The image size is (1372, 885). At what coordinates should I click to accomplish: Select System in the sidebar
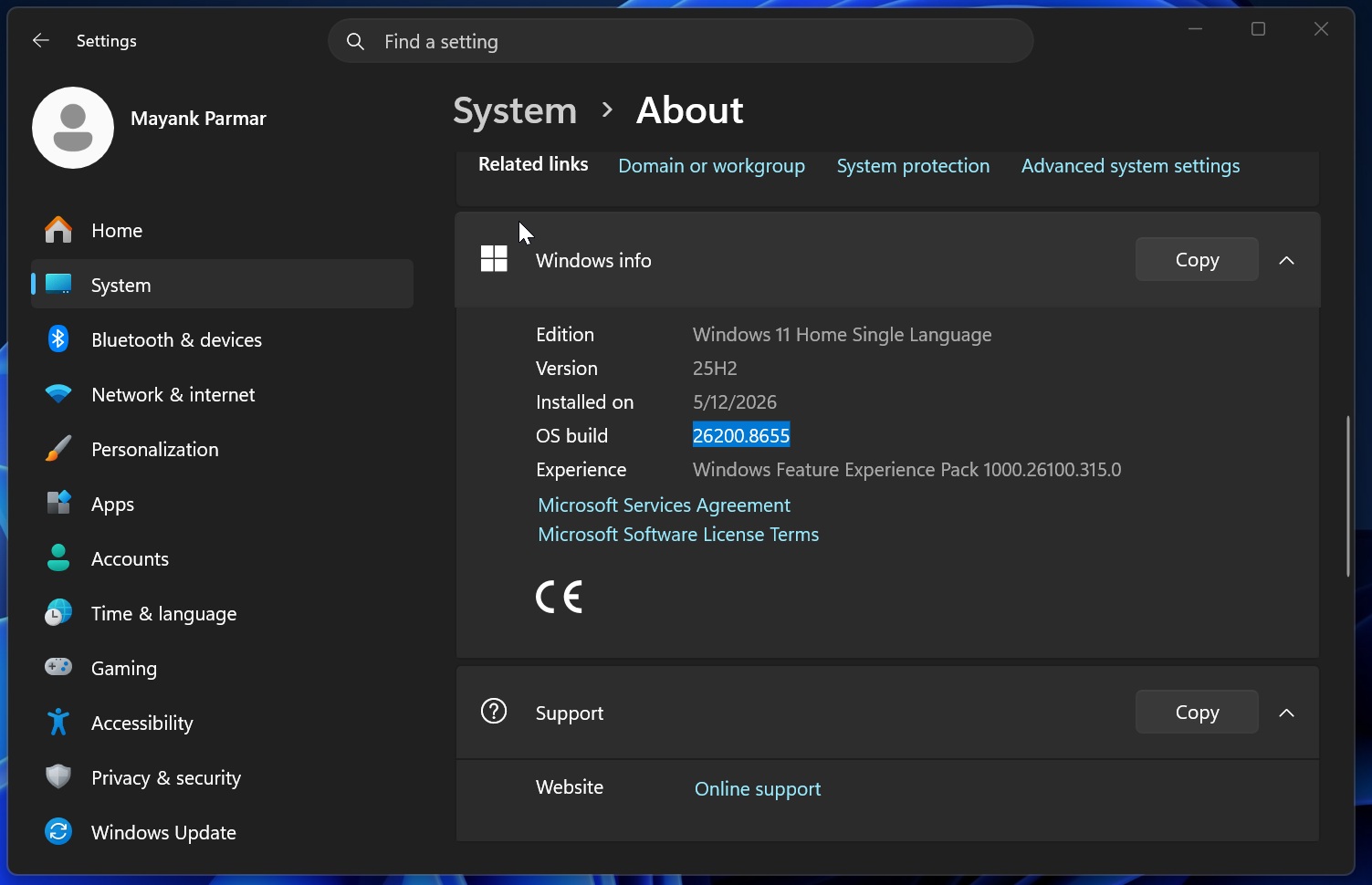point(222,285)
